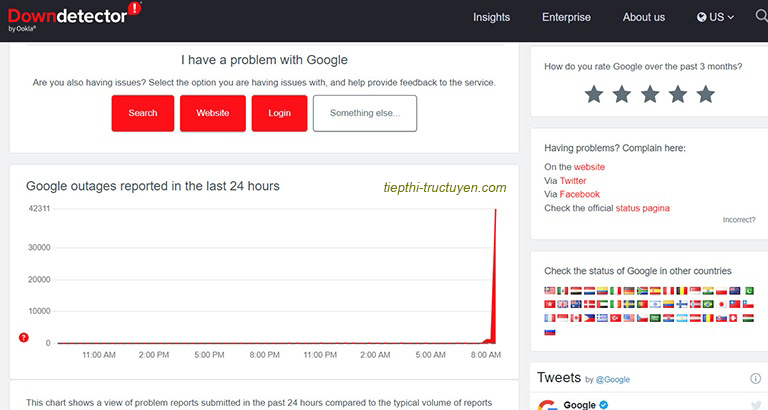Select the Japan flag
Viewport: 768px width, 410px height.
point(721,304)
